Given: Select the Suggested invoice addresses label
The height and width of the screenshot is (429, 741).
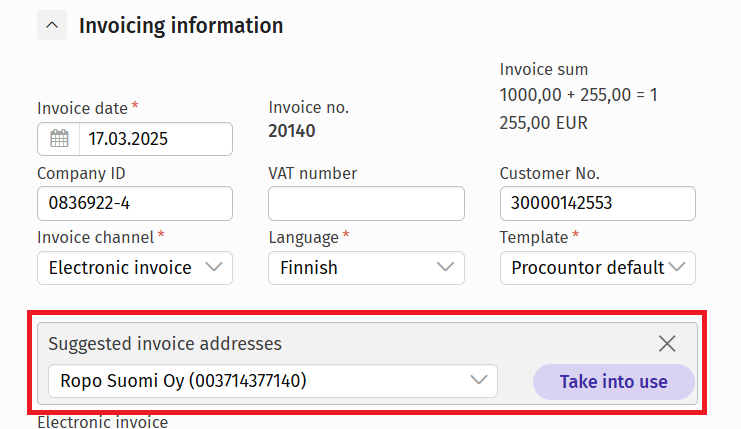Looking at the screenshot, I should tap(165, 343).
